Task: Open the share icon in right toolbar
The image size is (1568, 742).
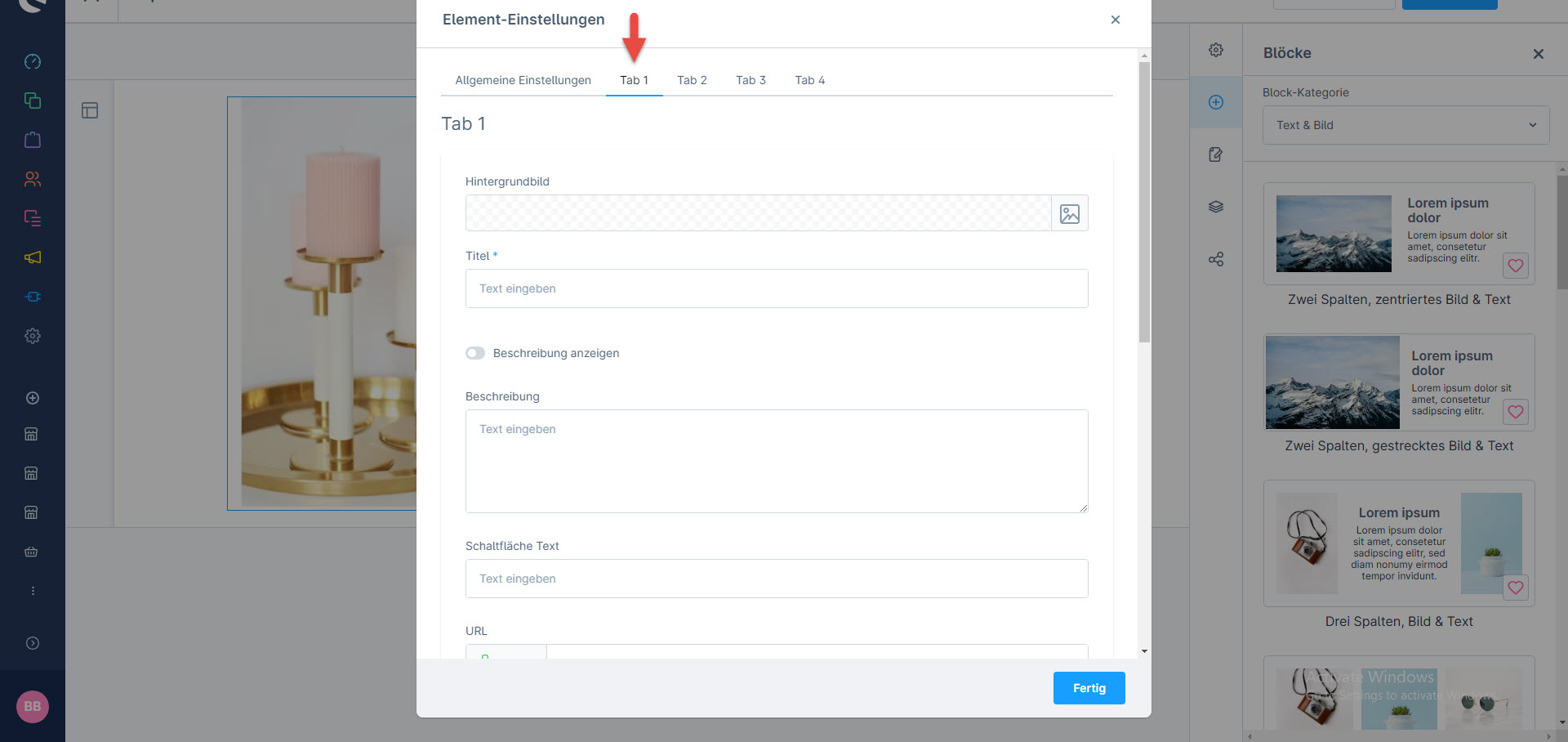Action: (1216, 259)
